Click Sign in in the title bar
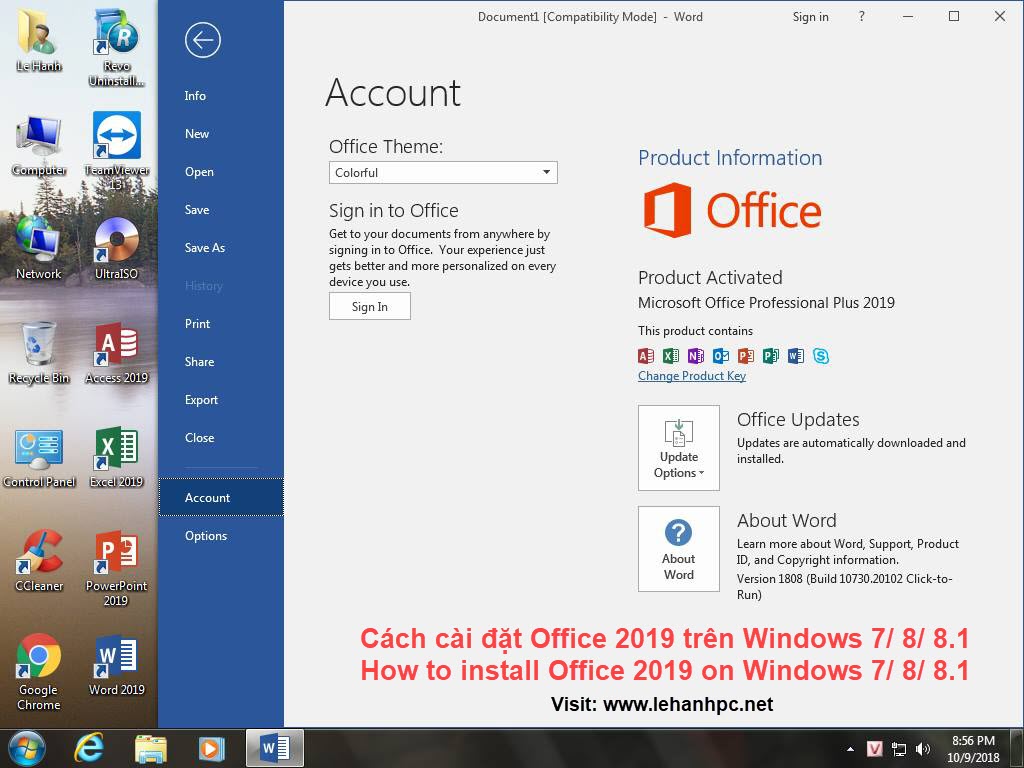The image size is (1024, 768). coord(810,17)
